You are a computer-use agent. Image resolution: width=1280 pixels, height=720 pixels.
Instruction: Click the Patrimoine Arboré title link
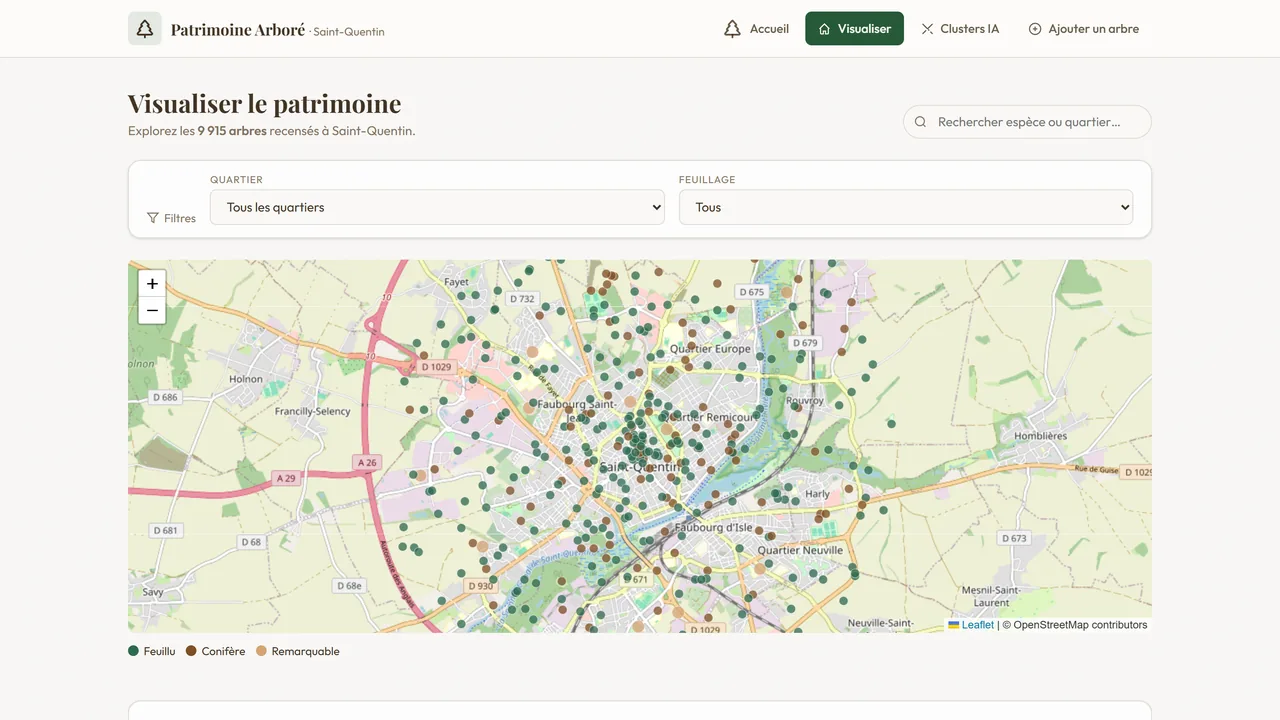click(x=238, y=29)
